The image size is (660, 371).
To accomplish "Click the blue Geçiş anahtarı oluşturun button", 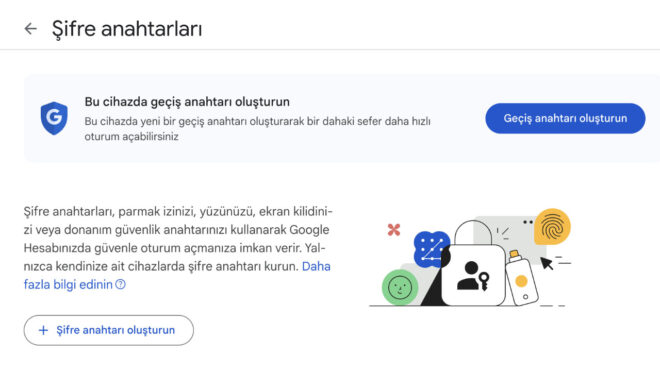I will (x=565, y=118).
